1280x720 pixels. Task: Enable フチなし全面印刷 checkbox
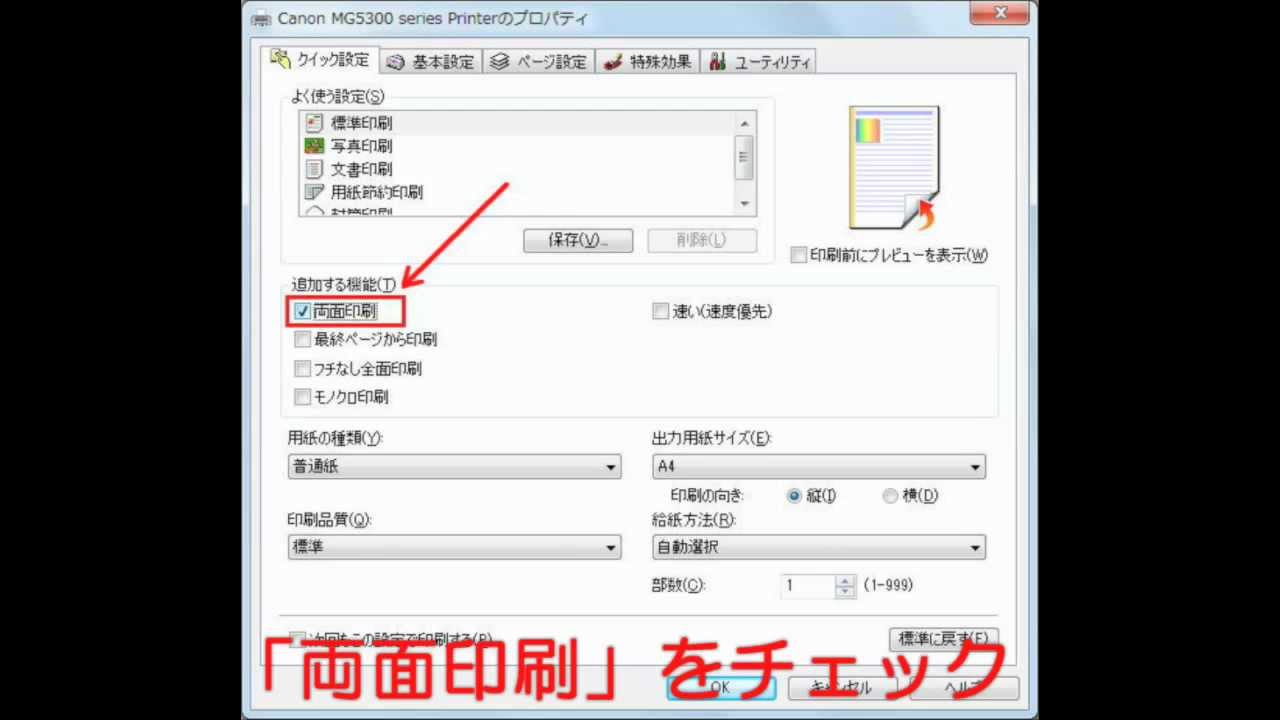302,369
